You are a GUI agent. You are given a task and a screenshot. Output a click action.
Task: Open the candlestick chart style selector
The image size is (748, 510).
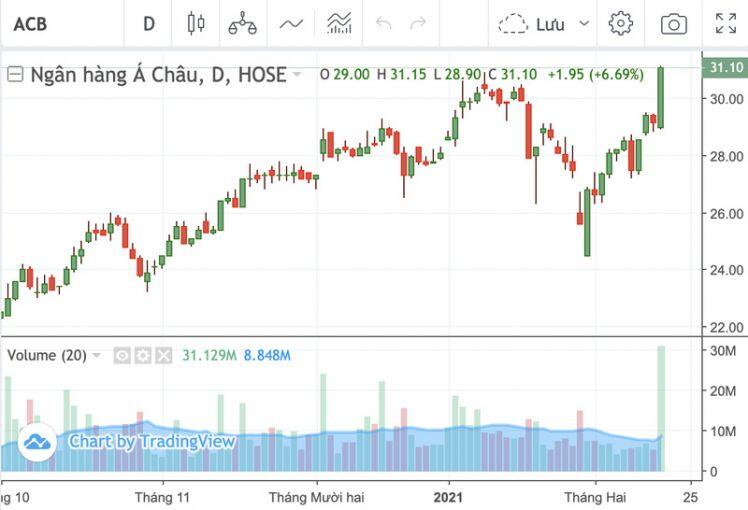[196, 23]
